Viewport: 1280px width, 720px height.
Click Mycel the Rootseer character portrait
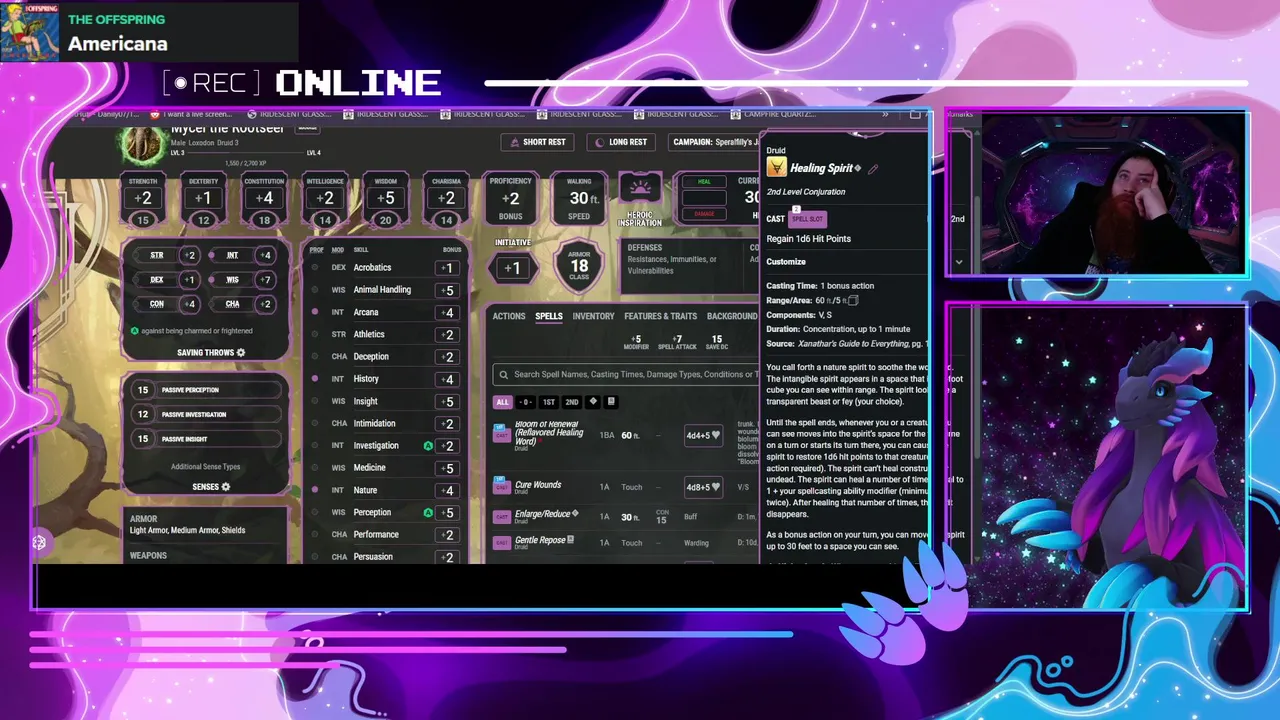point(143,146)
